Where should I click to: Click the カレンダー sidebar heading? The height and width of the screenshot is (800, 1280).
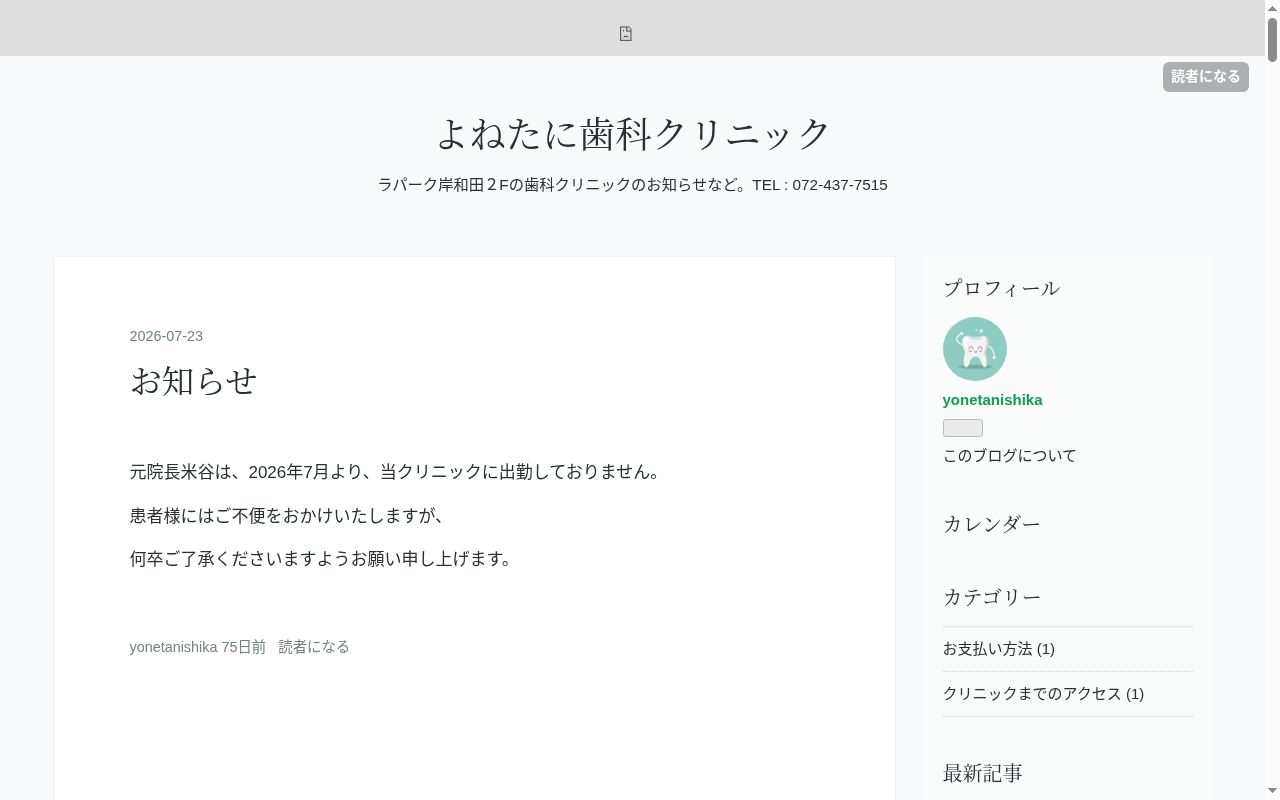pos(992,524)
